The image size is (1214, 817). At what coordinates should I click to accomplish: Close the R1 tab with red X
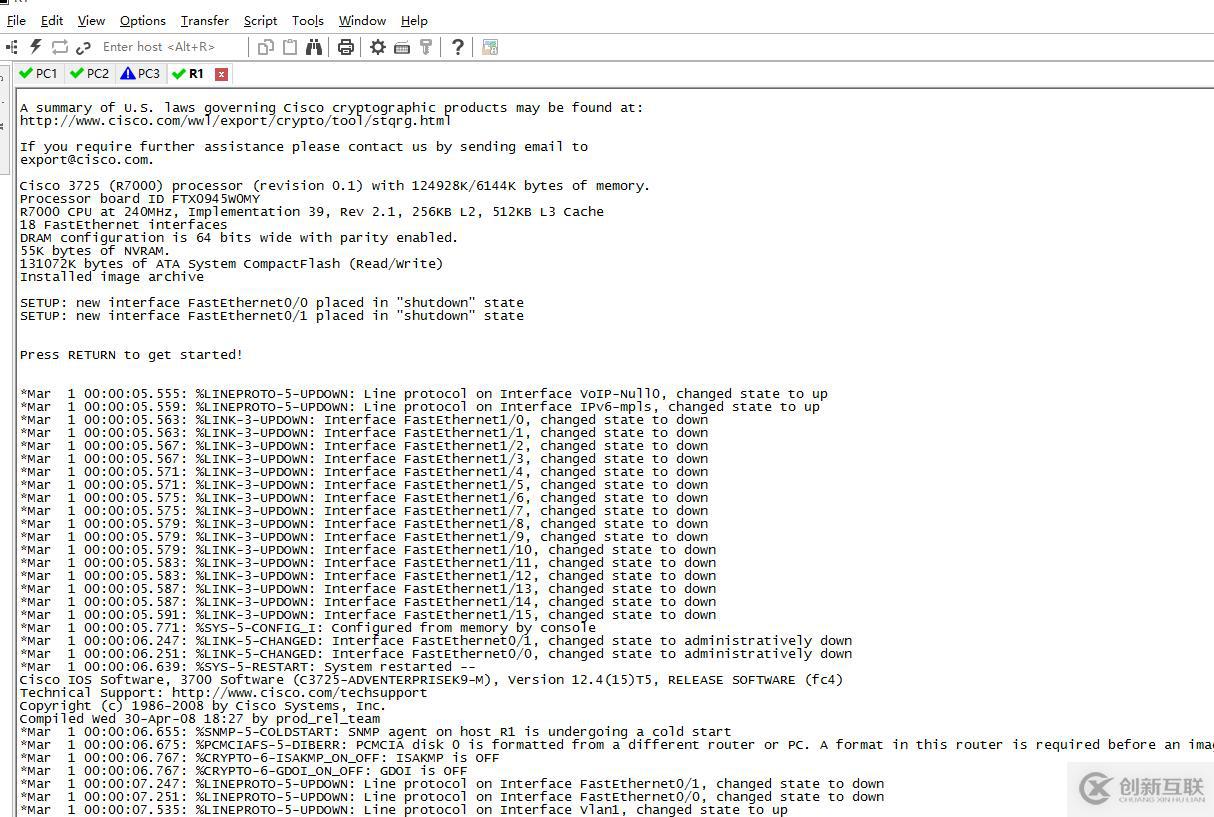[x=222, y=74]
